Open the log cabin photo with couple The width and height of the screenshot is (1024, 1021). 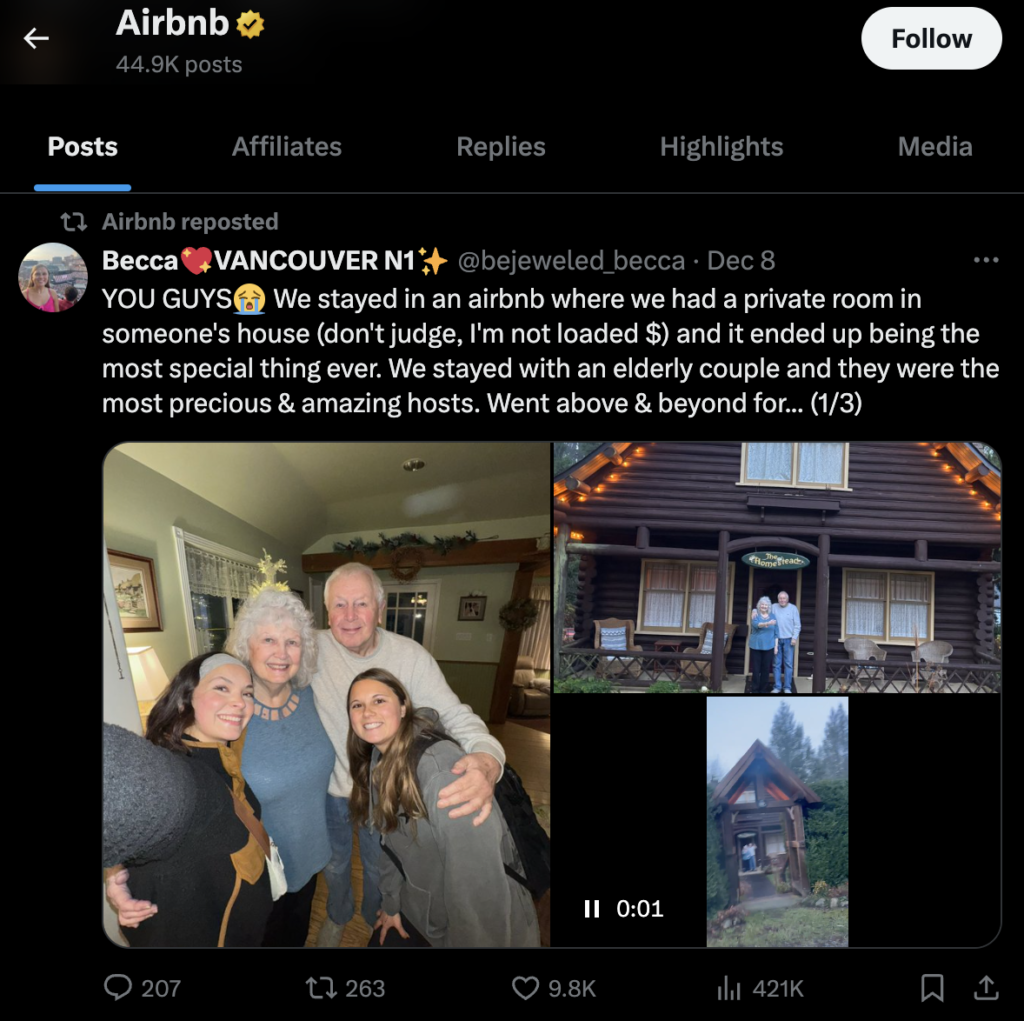coord(777,567)
